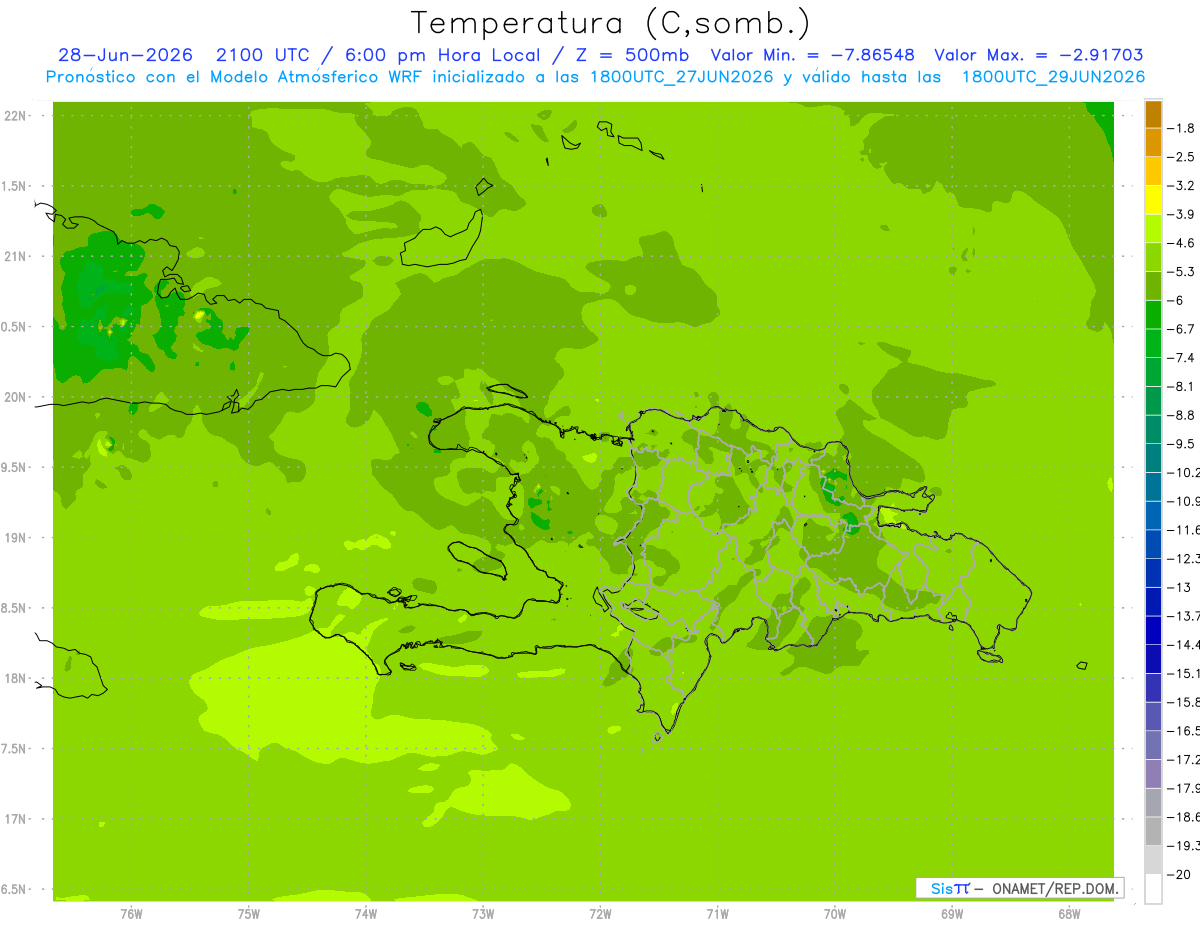
Task: Click the '69W' longitude label
Action: coord(952,913)
